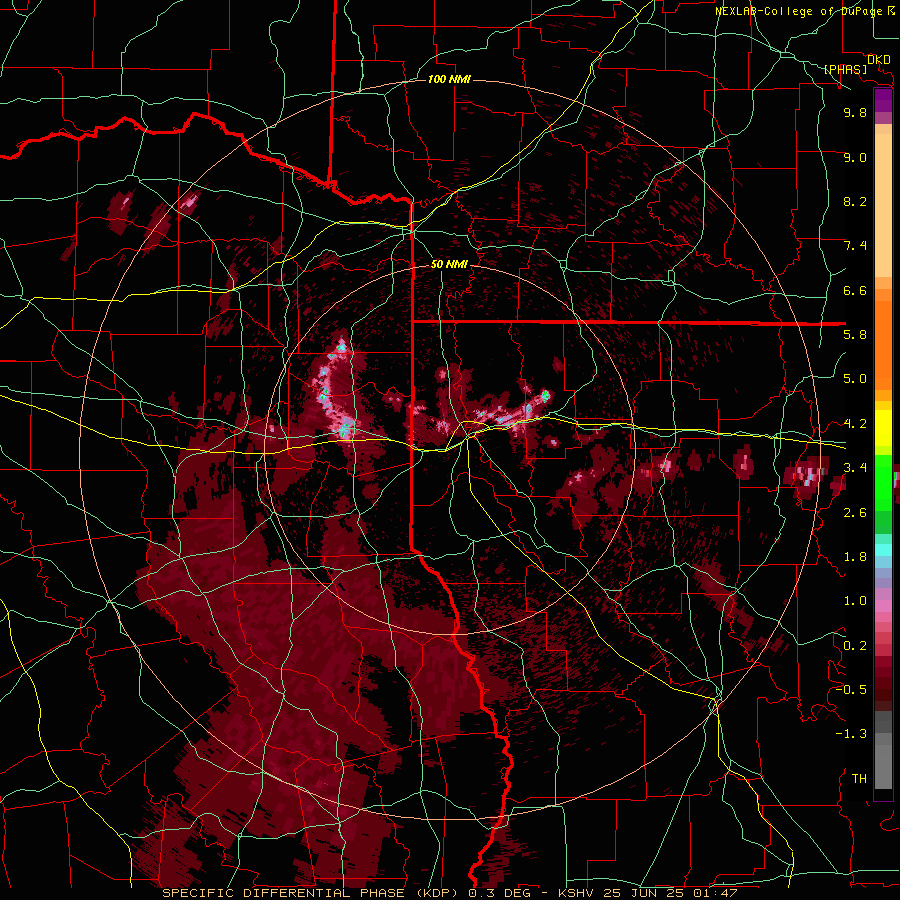900x900 pixels.
Task: Select the 4.2 legend value
Action: tap(855, 424)
